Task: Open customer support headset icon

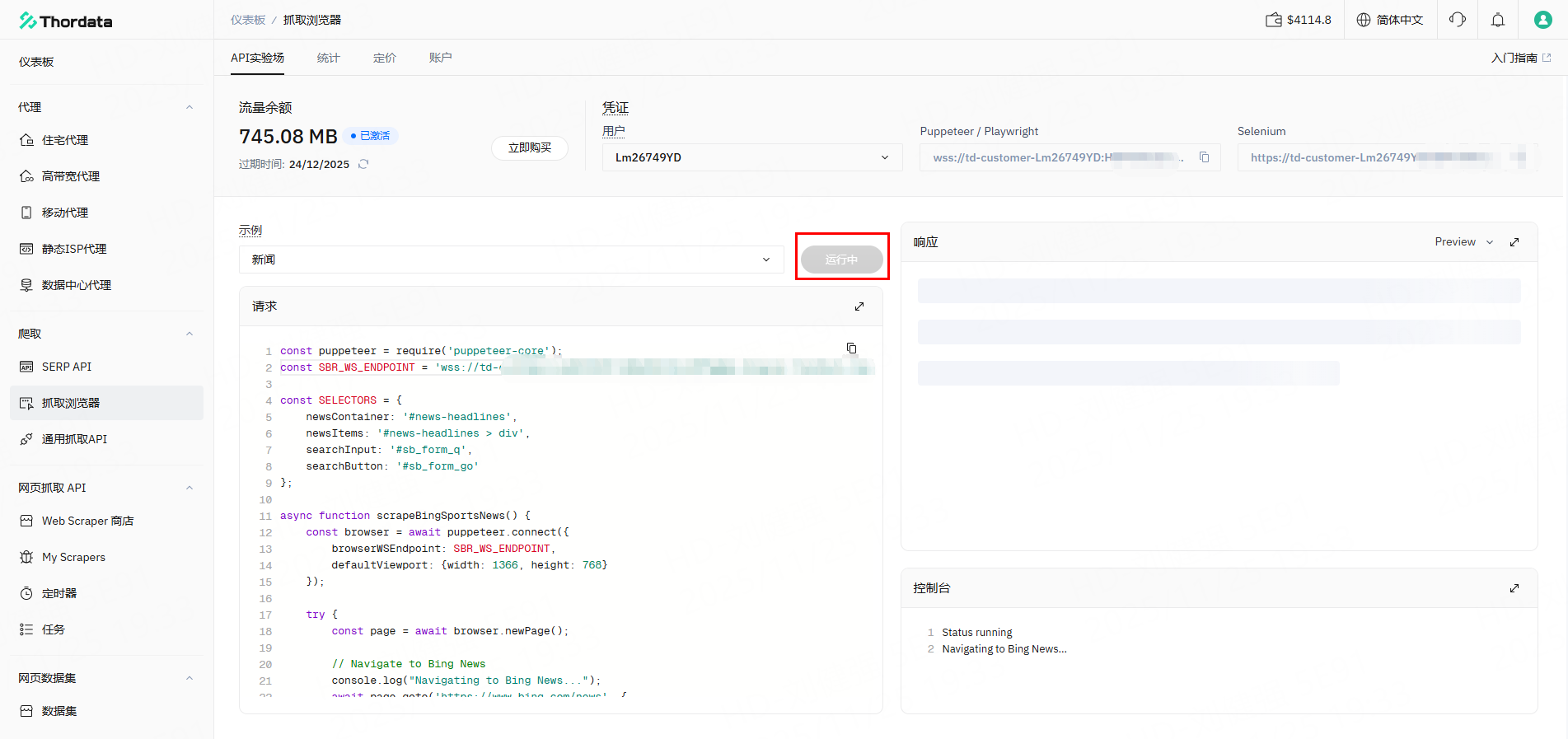Action: click(1458, 20)
